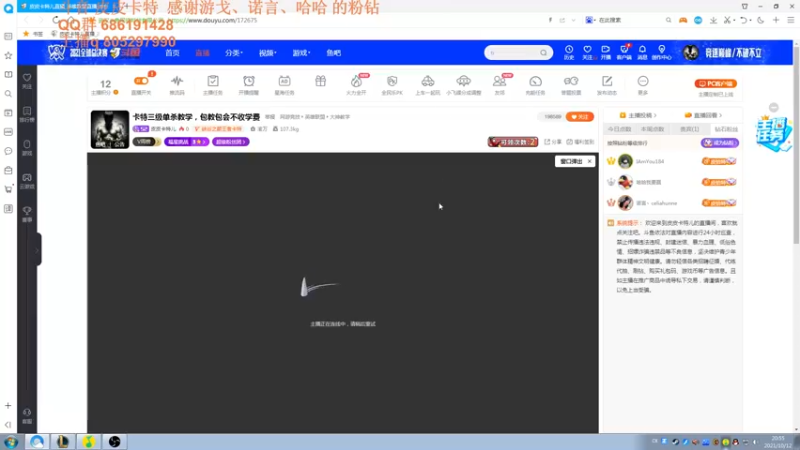Switch to the 钻石粉丝 tab
The image size is (800, 450).
pos(726,129)
